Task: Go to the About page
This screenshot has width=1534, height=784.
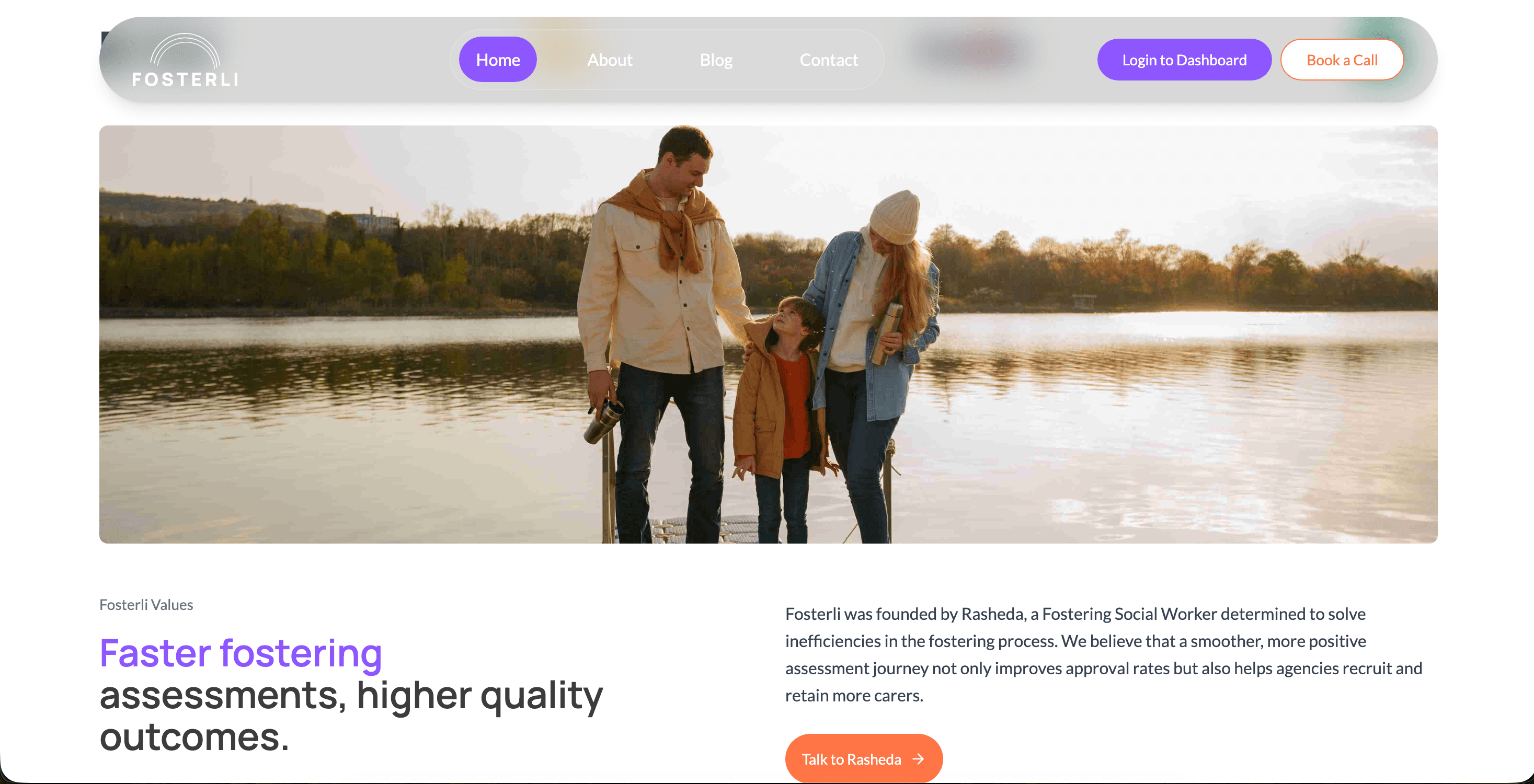Action: (609, 60)
